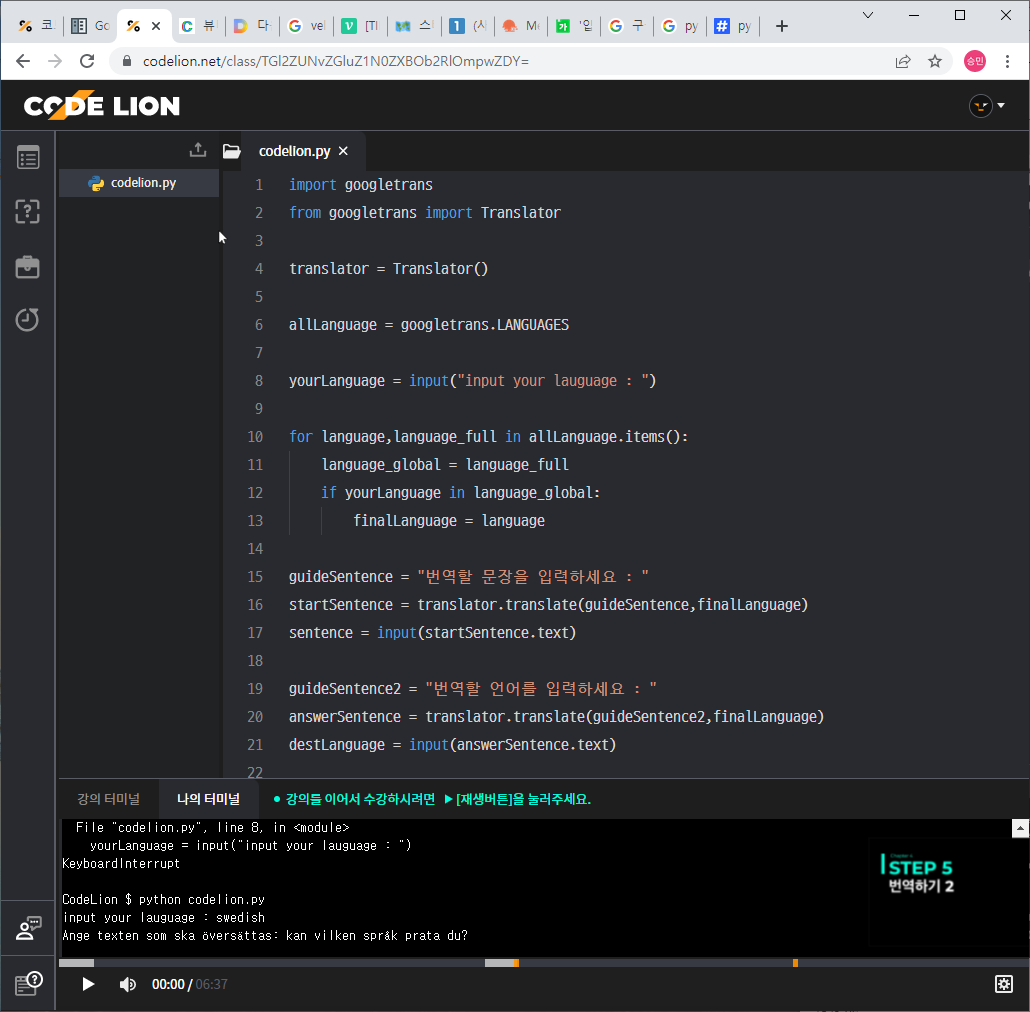Open the chat consultation icon at bottom sidebar

pyautogui.click(x=28, y=927)
